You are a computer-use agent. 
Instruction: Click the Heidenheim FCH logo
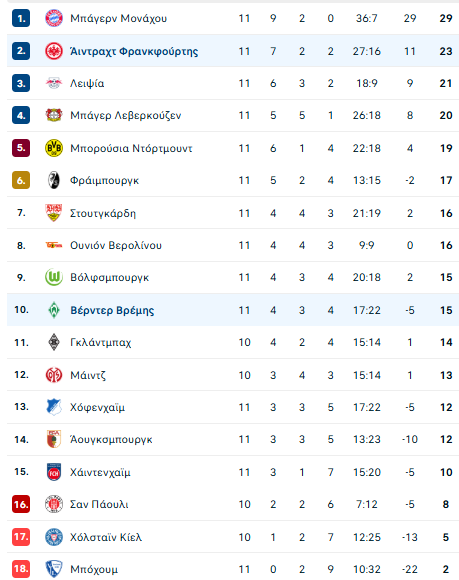(x=54, y=472)
